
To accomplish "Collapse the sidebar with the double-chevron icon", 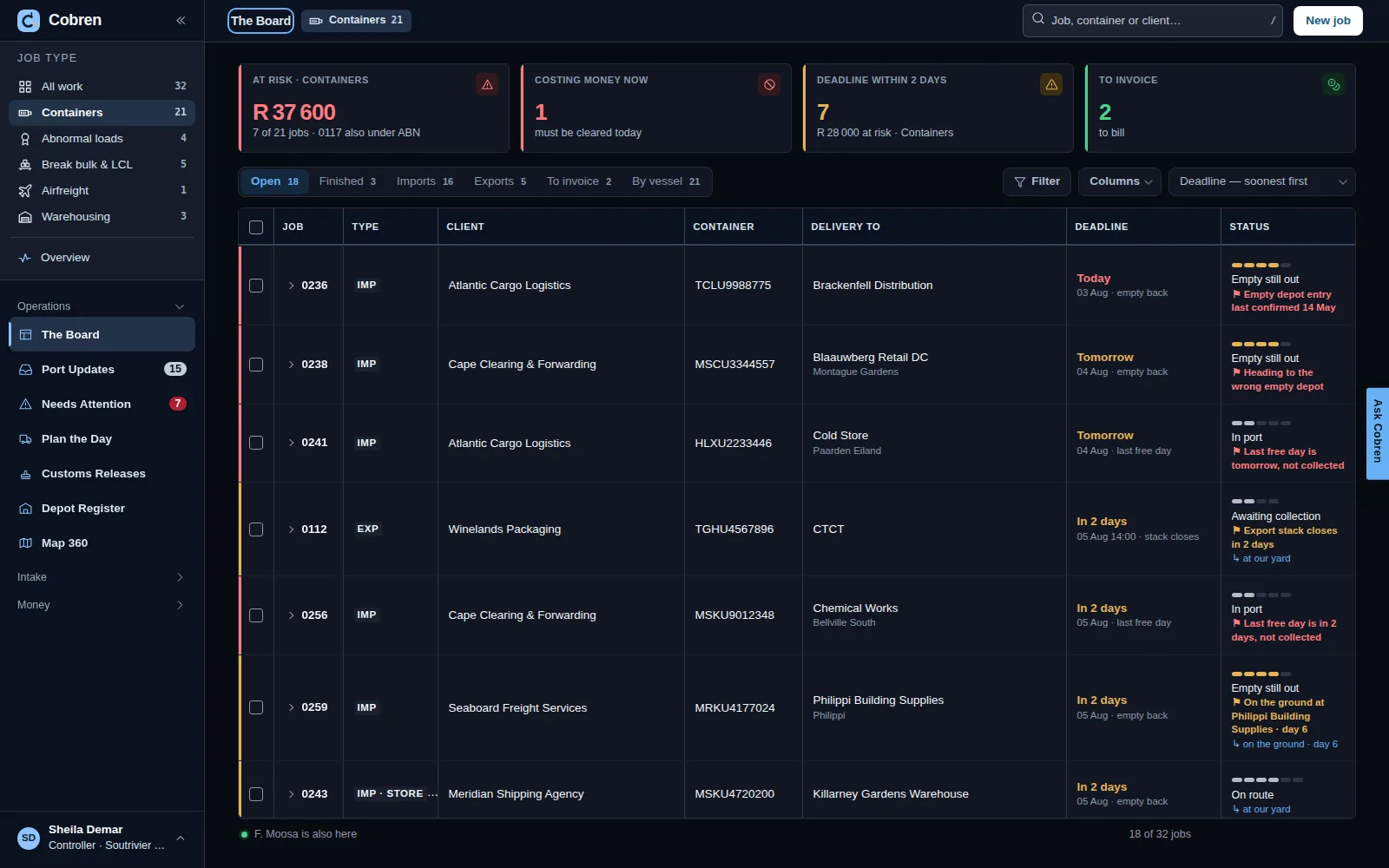I will coord(181,20).
